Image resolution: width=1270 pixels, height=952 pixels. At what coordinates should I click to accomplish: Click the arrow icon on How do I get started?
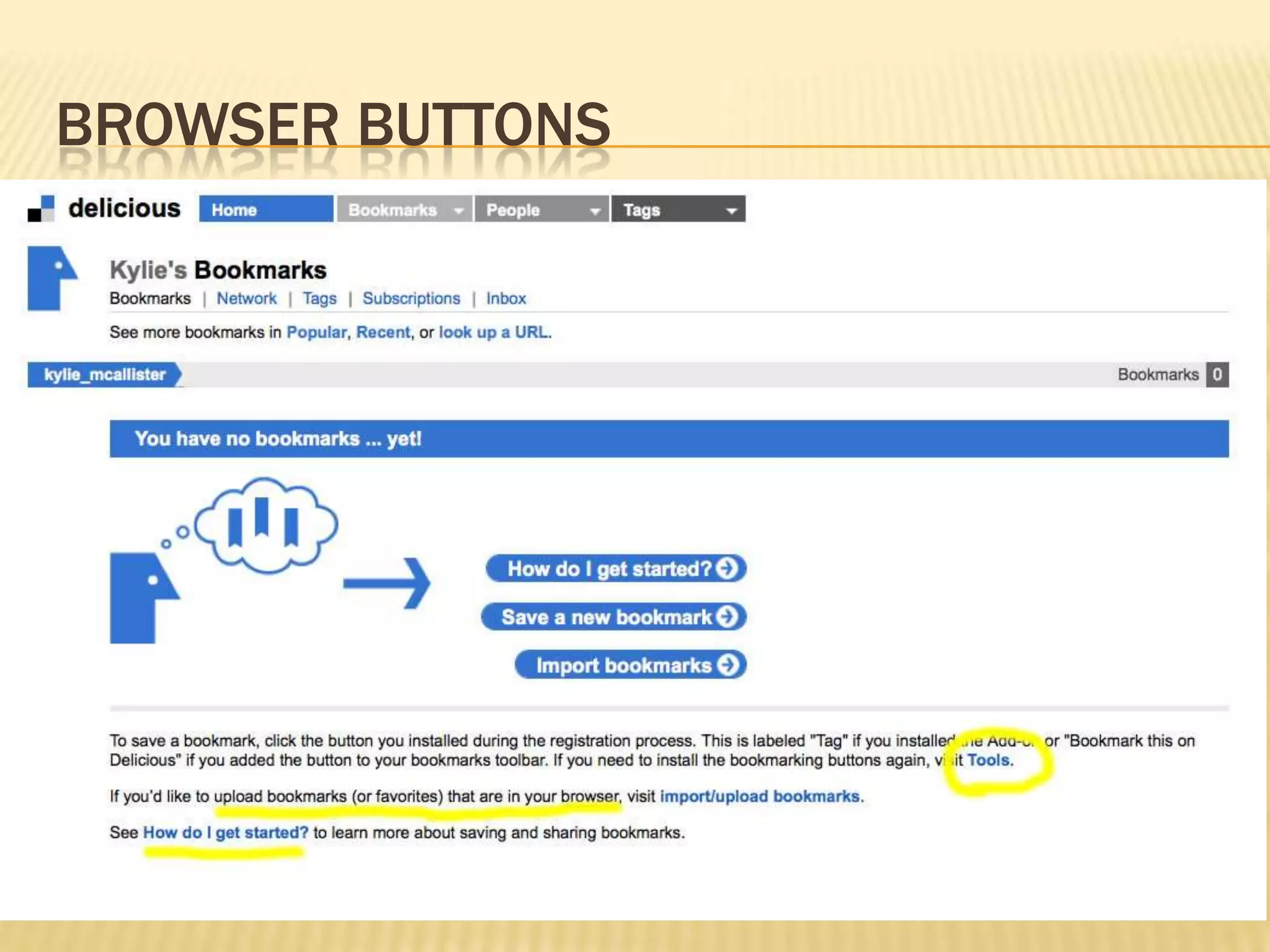727,568
